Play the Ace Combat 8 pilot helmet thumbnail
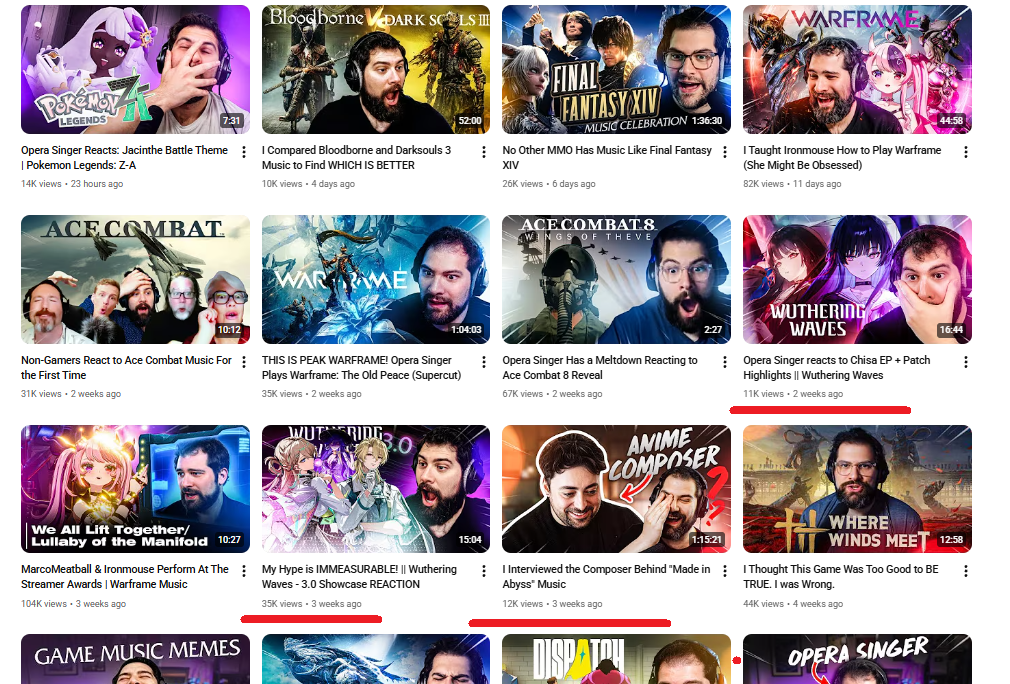 pyautogui.click(x=616, y=280)
